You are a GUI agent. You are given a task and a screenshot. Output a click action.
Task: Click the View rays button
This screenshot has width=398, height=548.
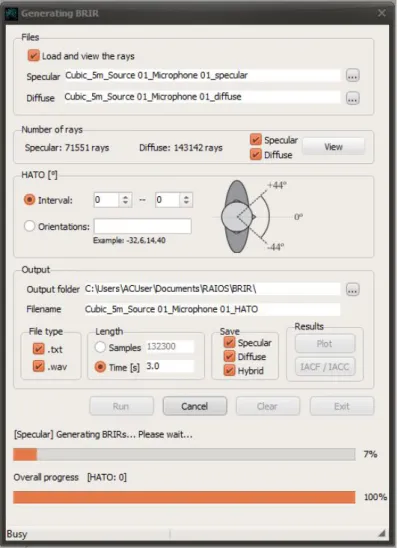tap(333, 147)
